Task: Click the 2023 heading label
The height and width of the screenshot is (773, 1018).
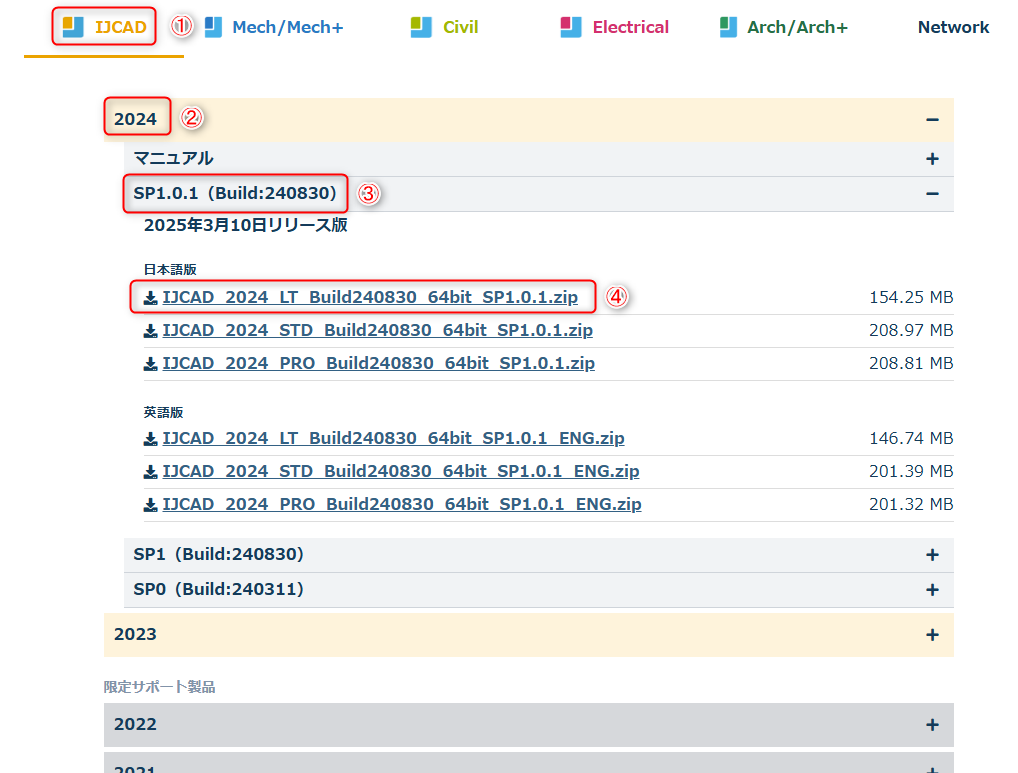Action: coord(135,634)
